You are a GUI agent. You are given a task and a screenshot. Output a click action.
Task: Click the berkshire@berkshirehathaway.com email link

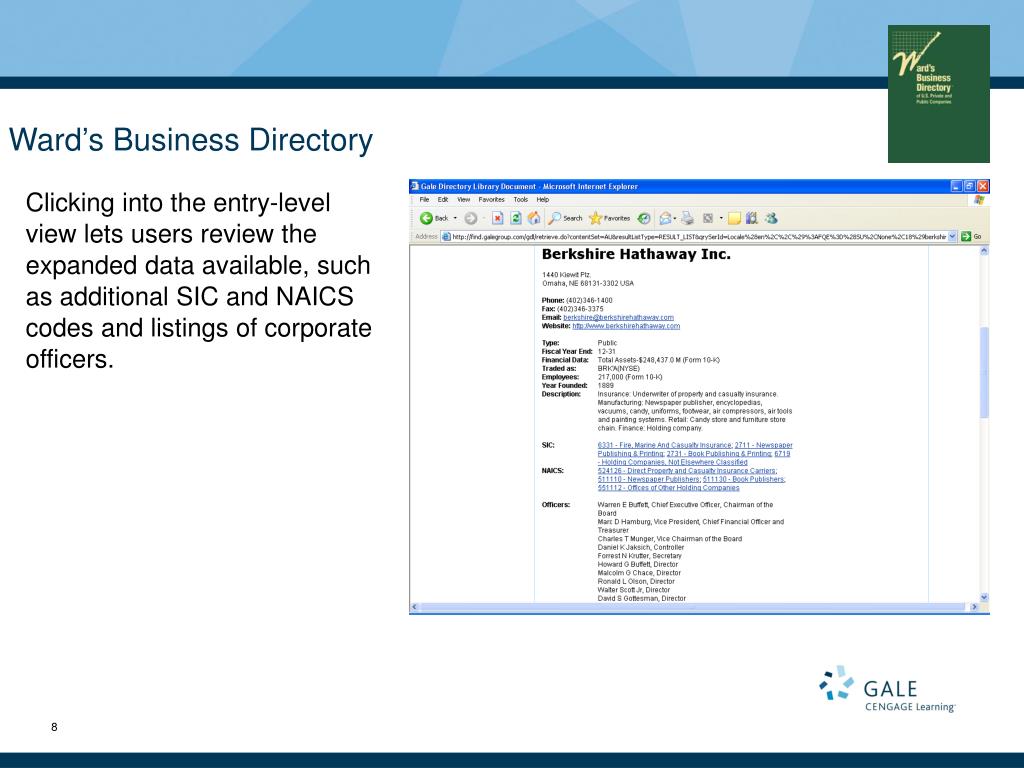(x=618, y=317)
